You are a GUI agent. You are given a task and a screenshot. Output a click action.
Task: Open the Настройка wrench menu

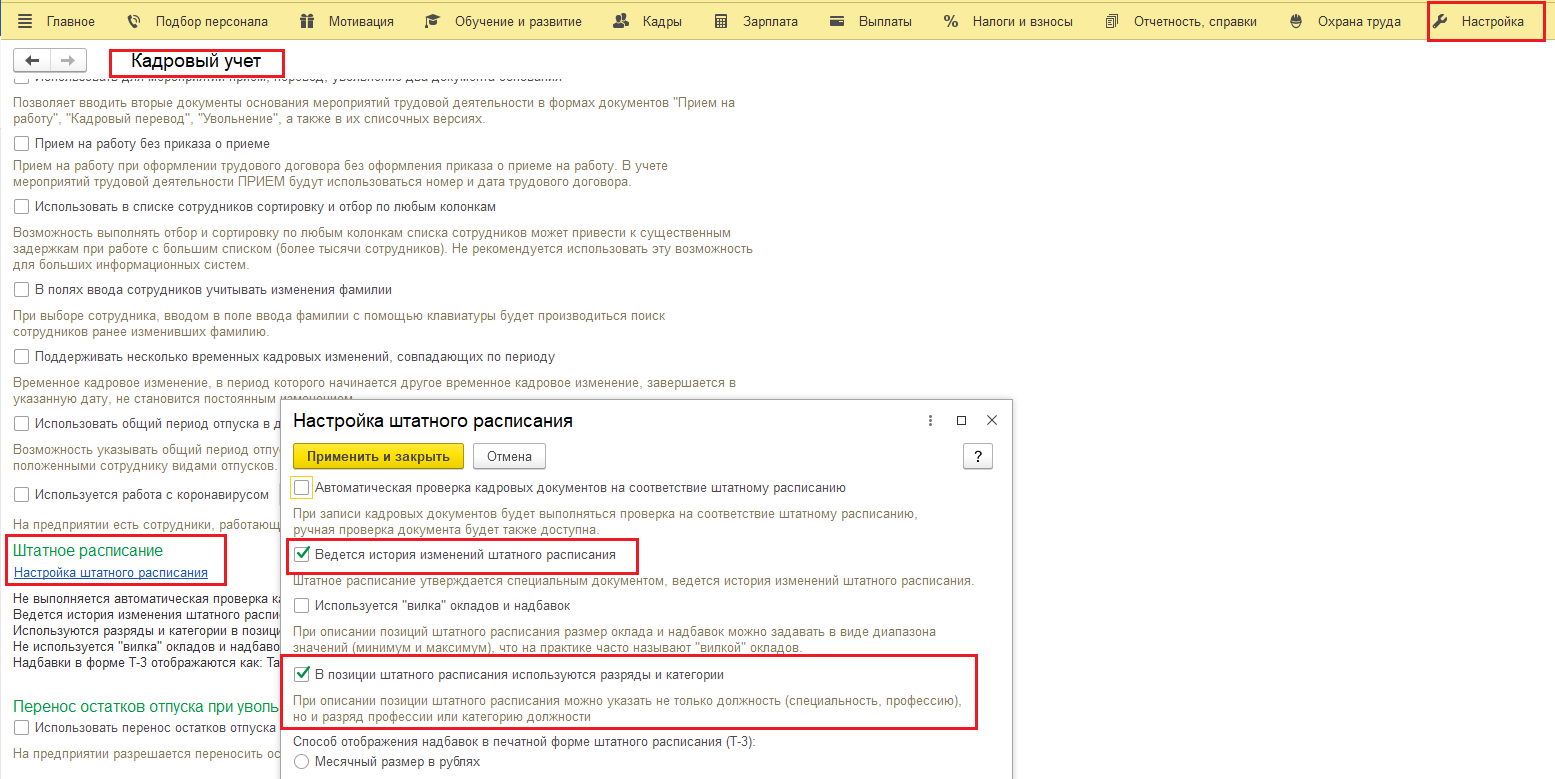(1479, 21)
